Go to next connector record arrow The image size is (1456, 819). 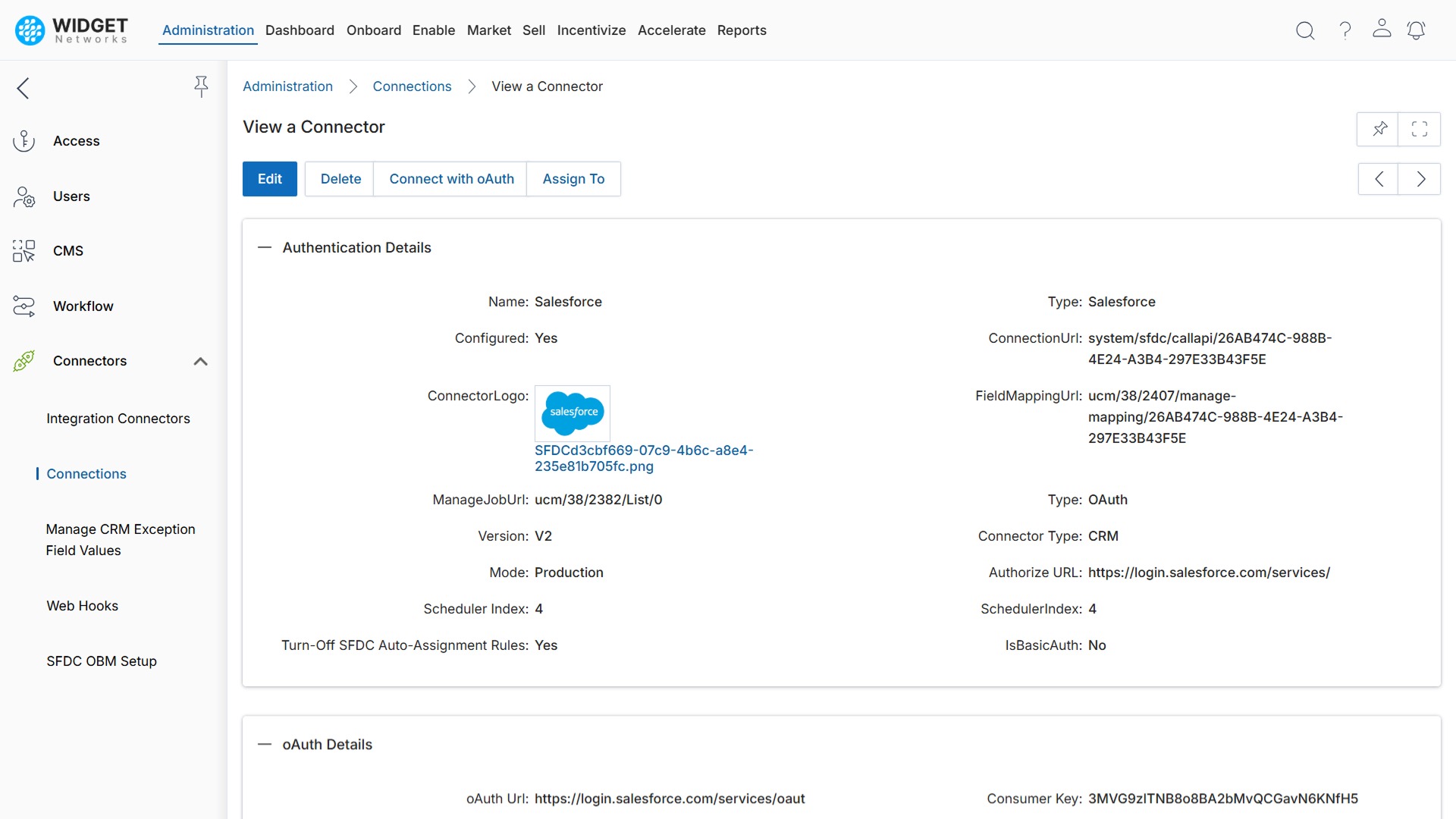click(1420, 179)
